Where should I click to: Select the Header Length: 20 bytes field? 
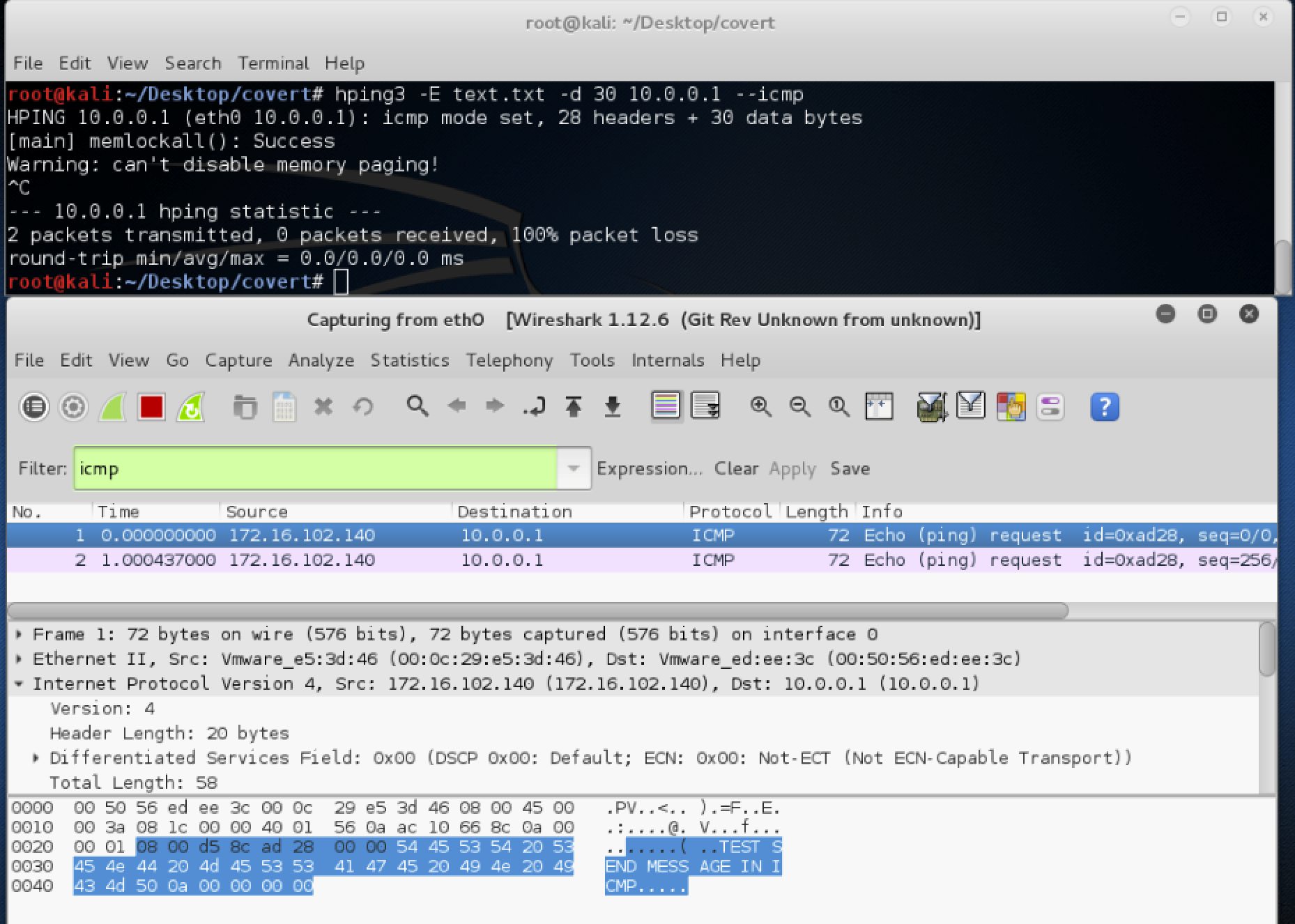pyautogui.click(x=169, y=733)
